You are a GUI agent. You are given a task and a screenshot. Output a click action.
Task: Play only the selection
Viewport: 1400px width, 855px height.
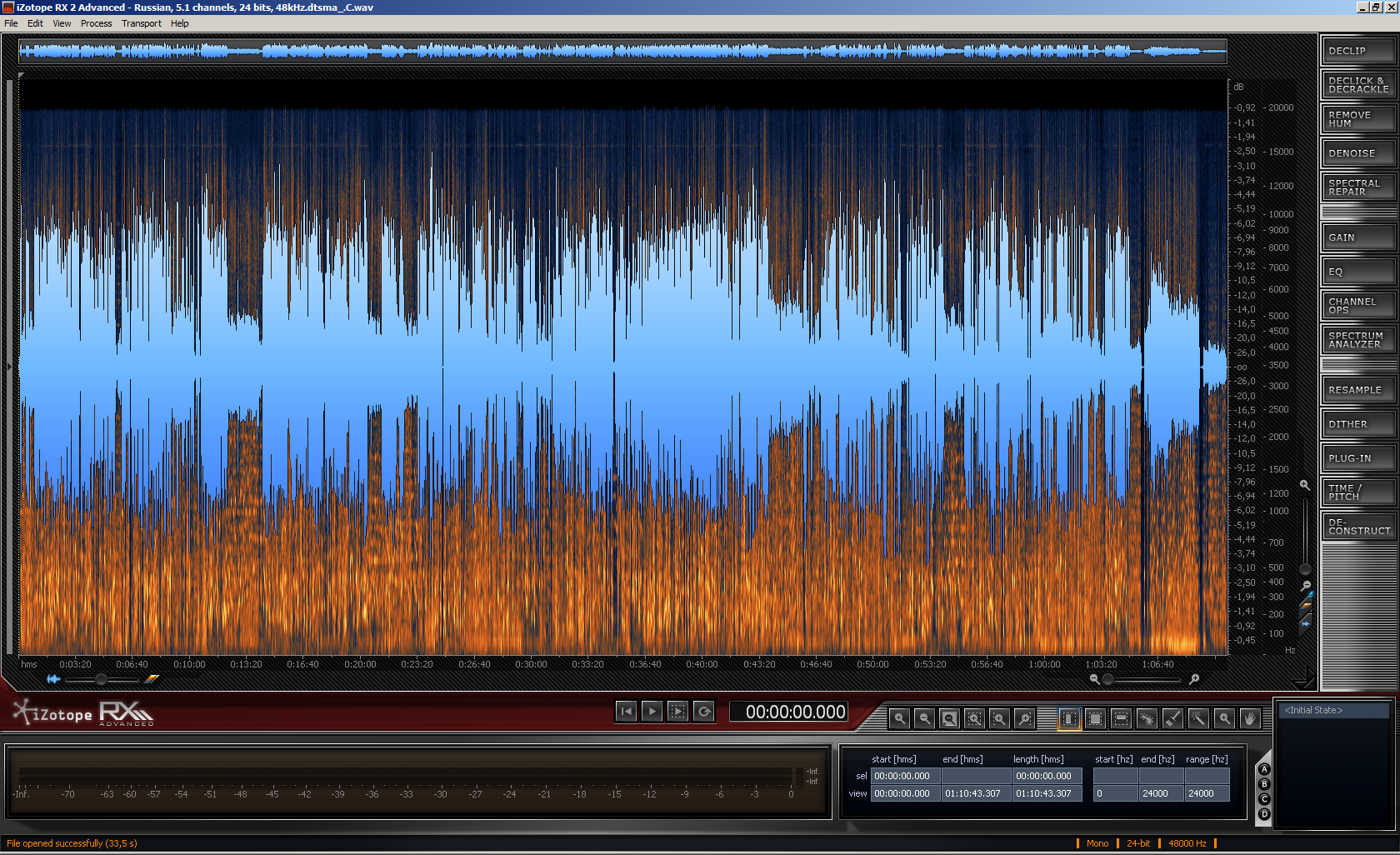678,712
